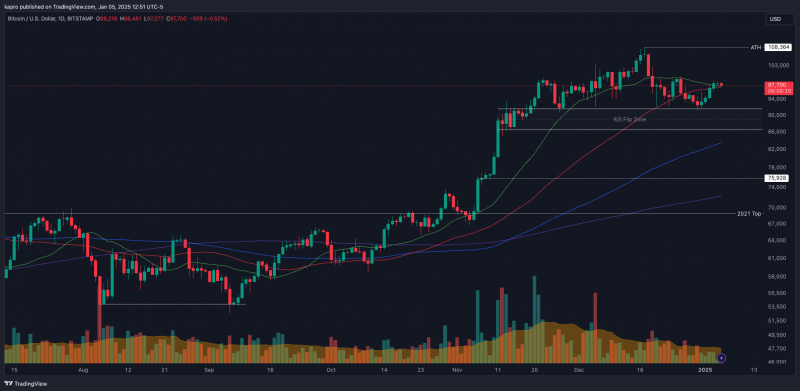Screen dimensions: 800x391
Task: Click the ATH text label
Action: (755, 47)
